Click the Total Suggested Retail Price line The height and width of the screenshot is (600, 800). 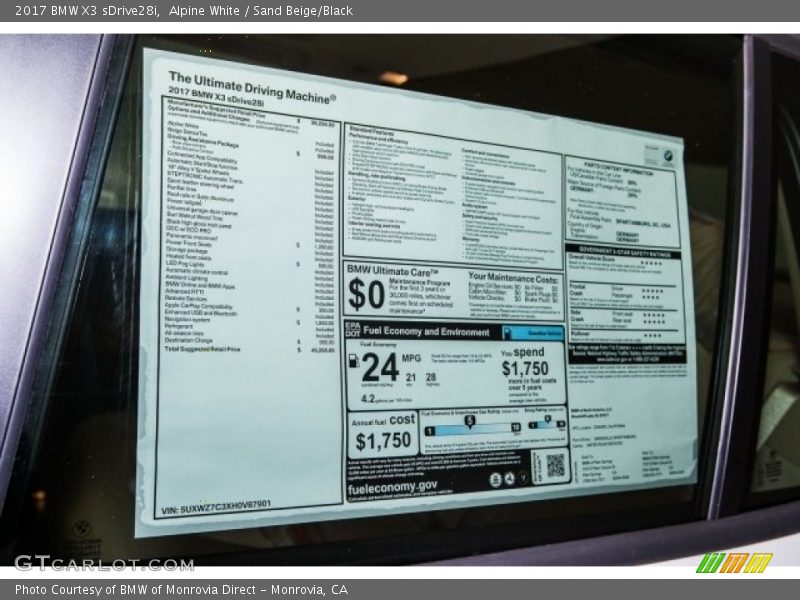[204, 349]
